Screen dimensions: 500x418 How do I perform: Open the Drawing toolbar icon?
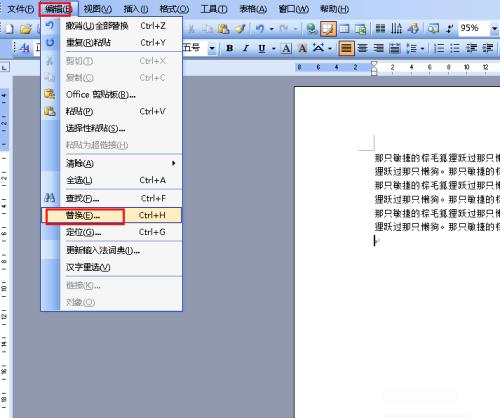413,29
